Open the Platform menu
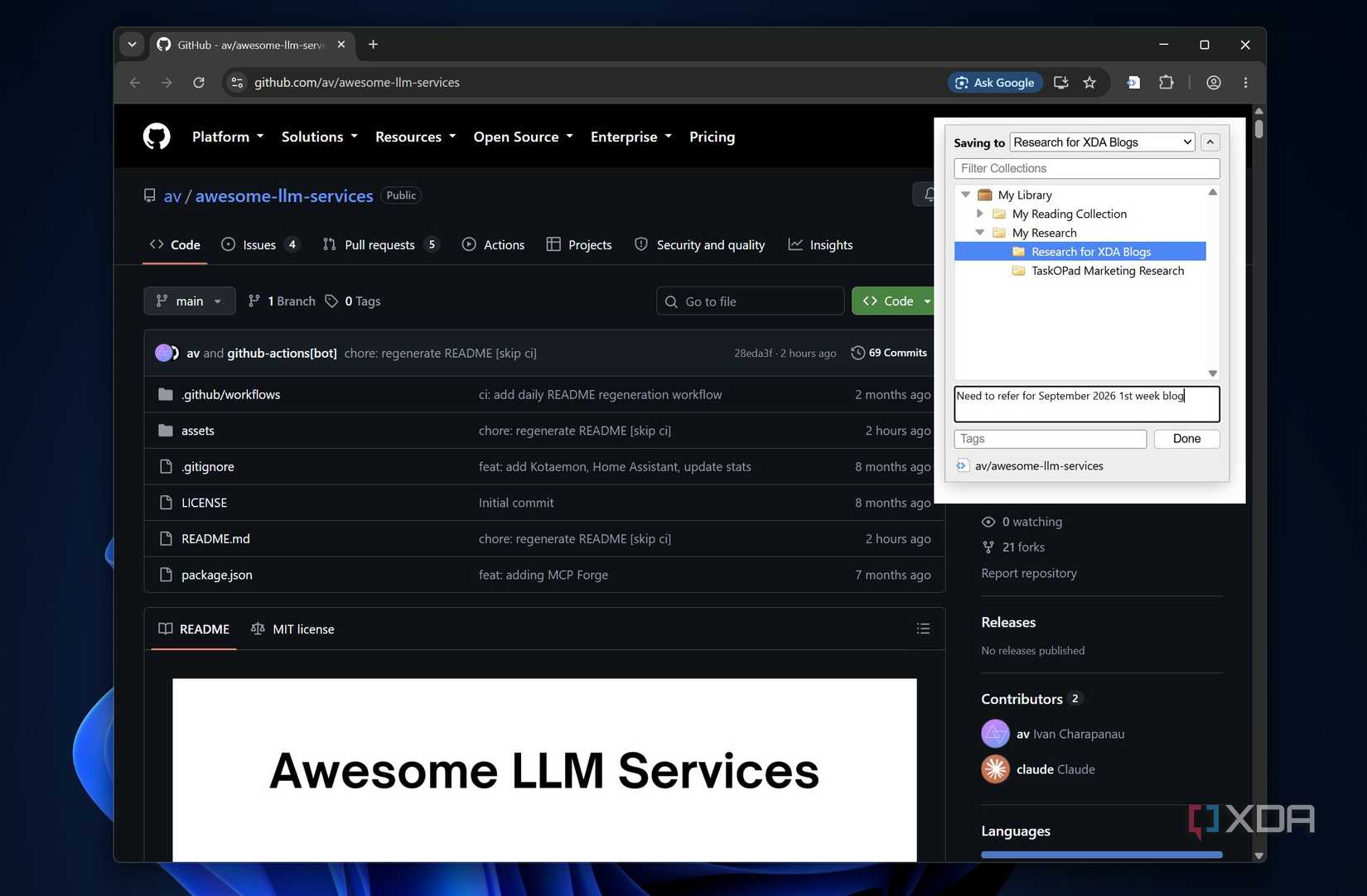This screenshot has width=1367, height=896. [x=228, y=137]
